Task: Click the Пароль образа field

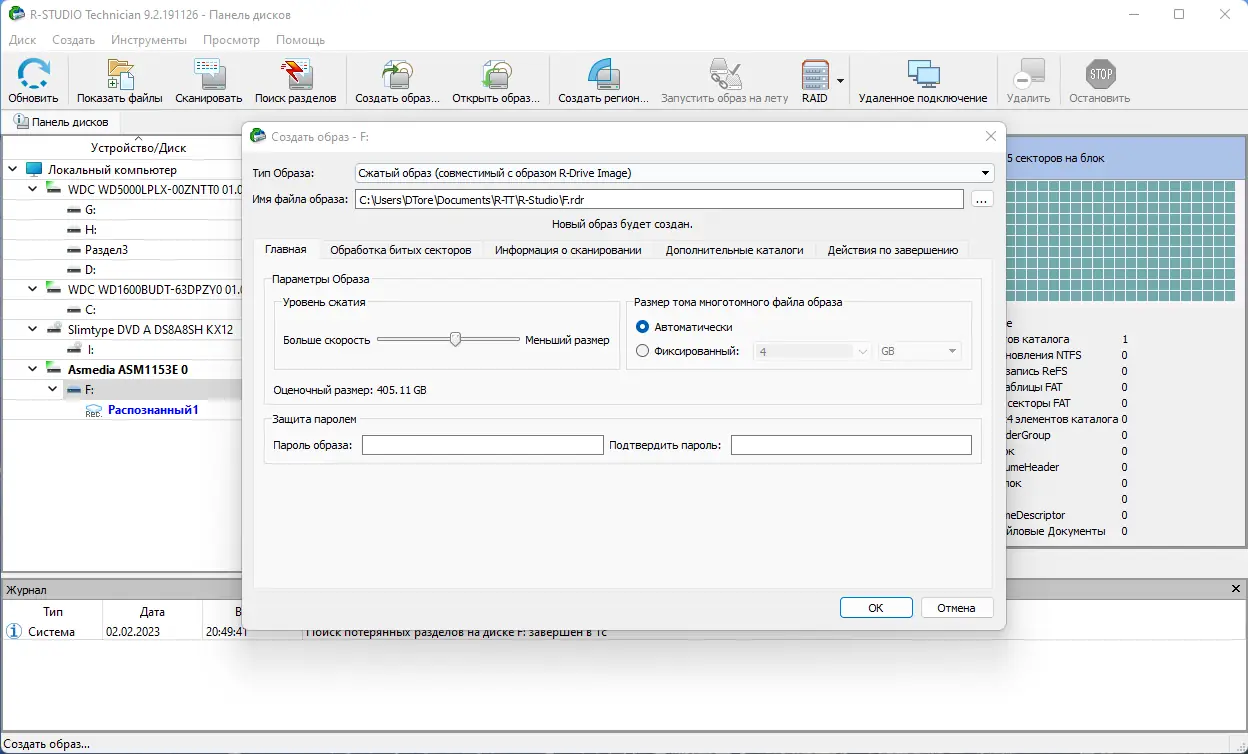Action: click(483, 445)
